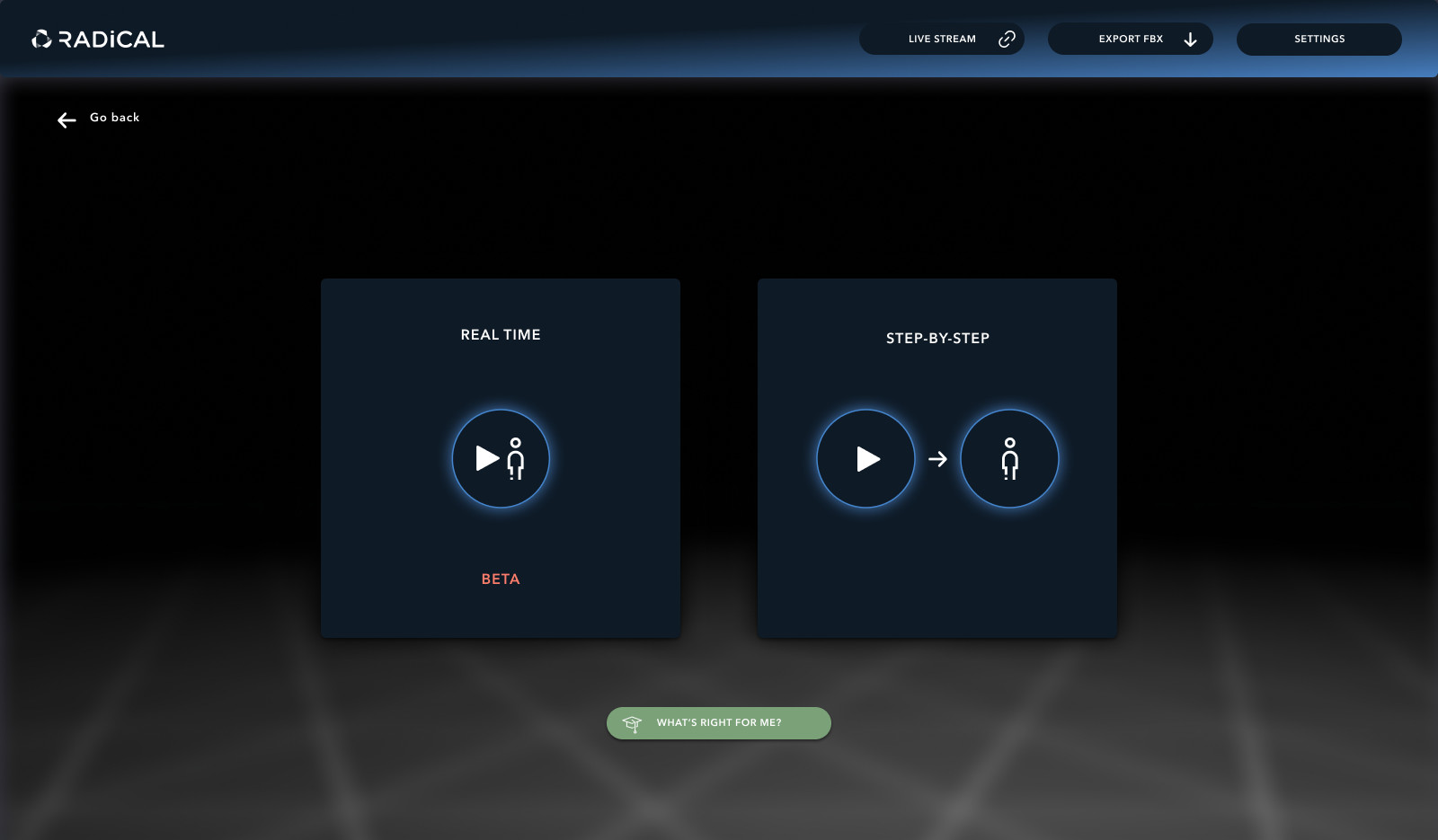Open LIVE STREAM

[x=942, y=39]
